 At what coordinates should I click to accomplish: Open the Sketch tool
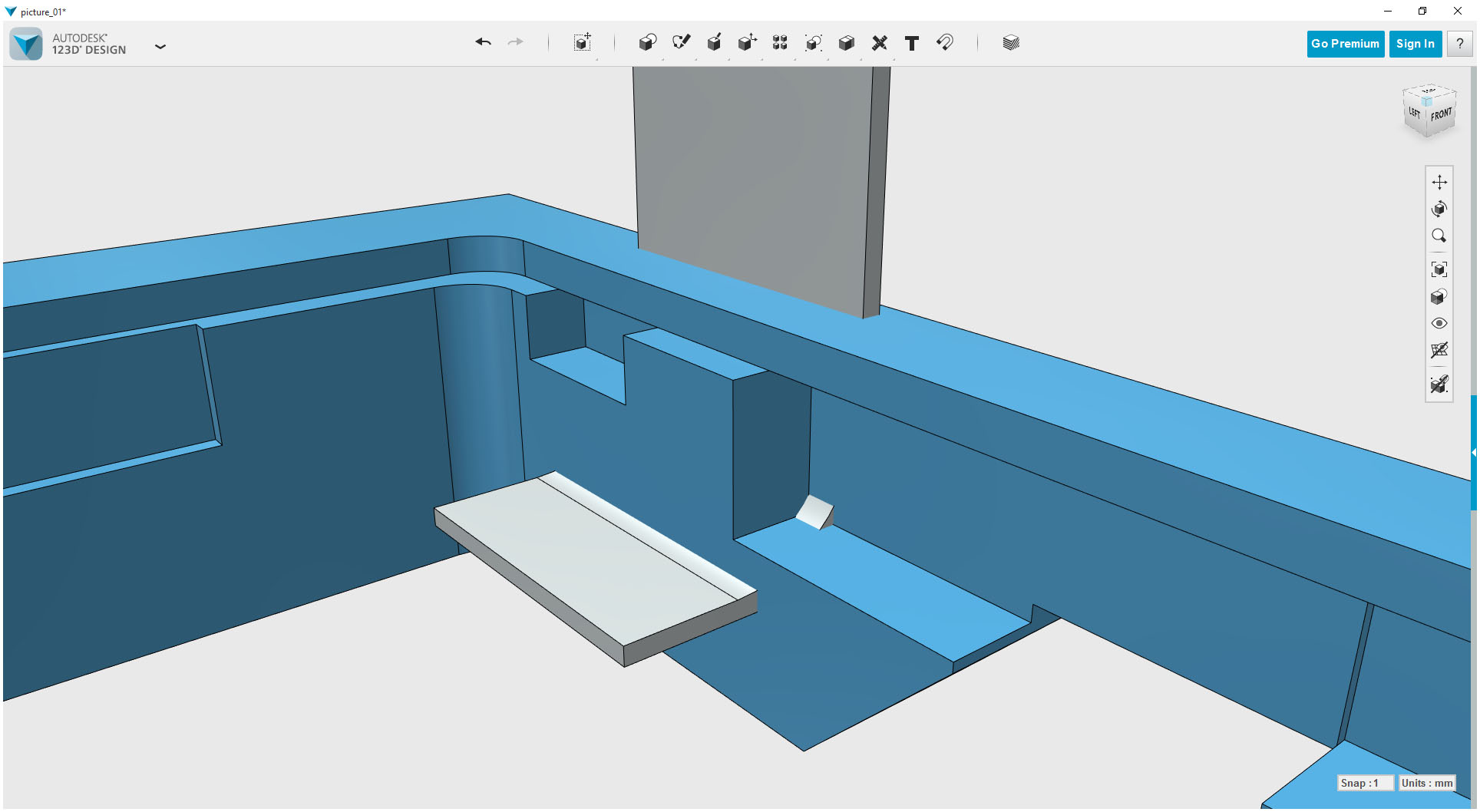(x=682, y=43)
